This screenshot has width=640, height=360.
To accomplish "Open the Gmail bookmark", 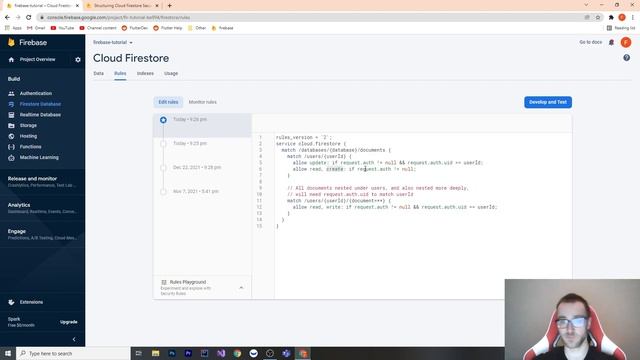I will point(36,28).
